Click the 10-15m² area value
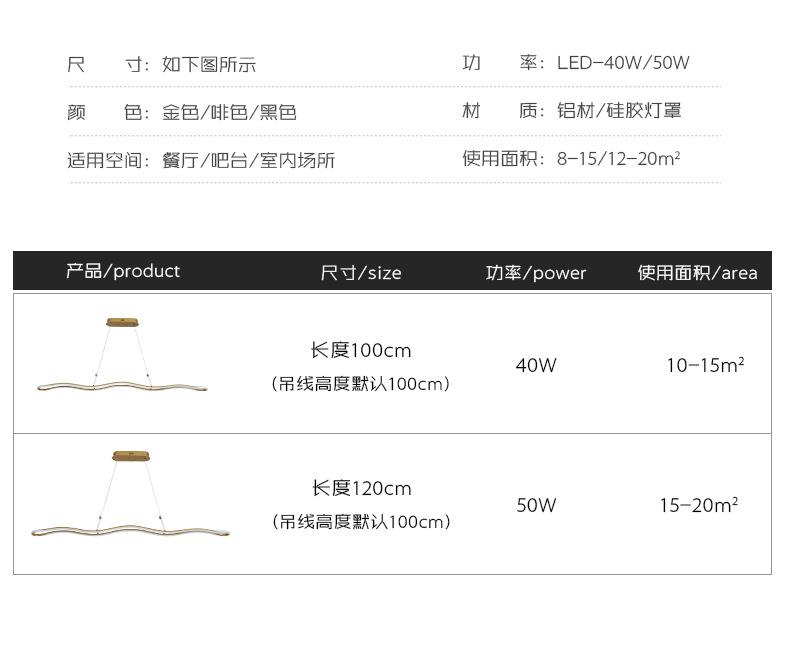Viewport: 790px width, 653px height. [705, 365]
